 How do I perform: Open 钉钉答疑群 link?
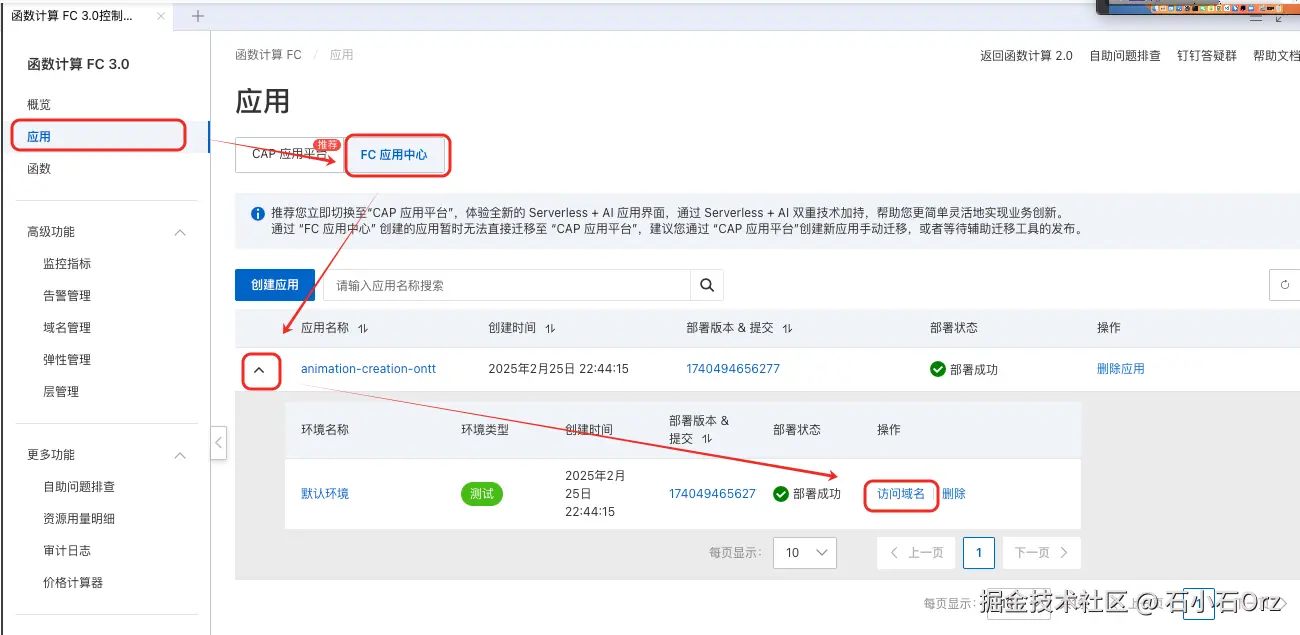(1207, 56)
